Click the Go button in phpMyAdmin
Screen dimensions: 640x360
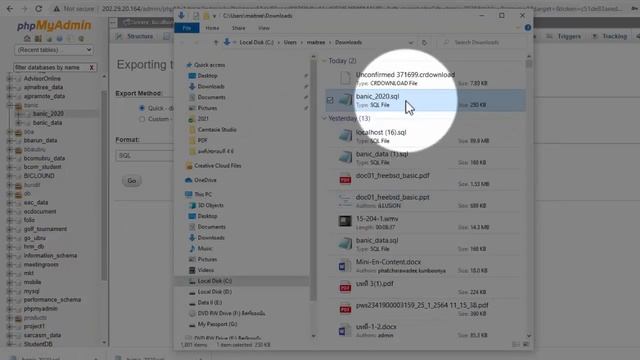point(131,180)
